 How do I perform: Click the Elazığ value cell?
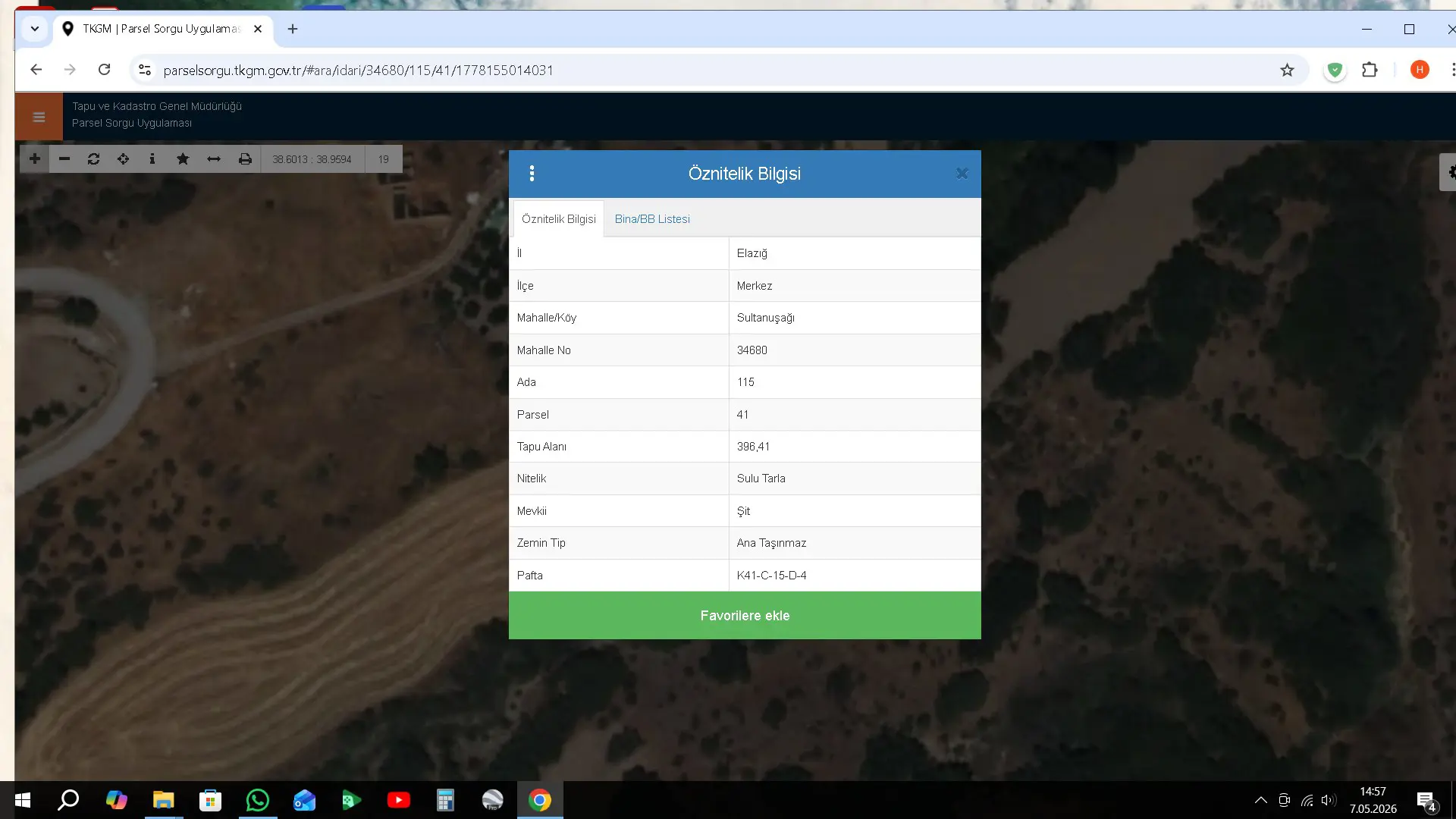[855, 253]
